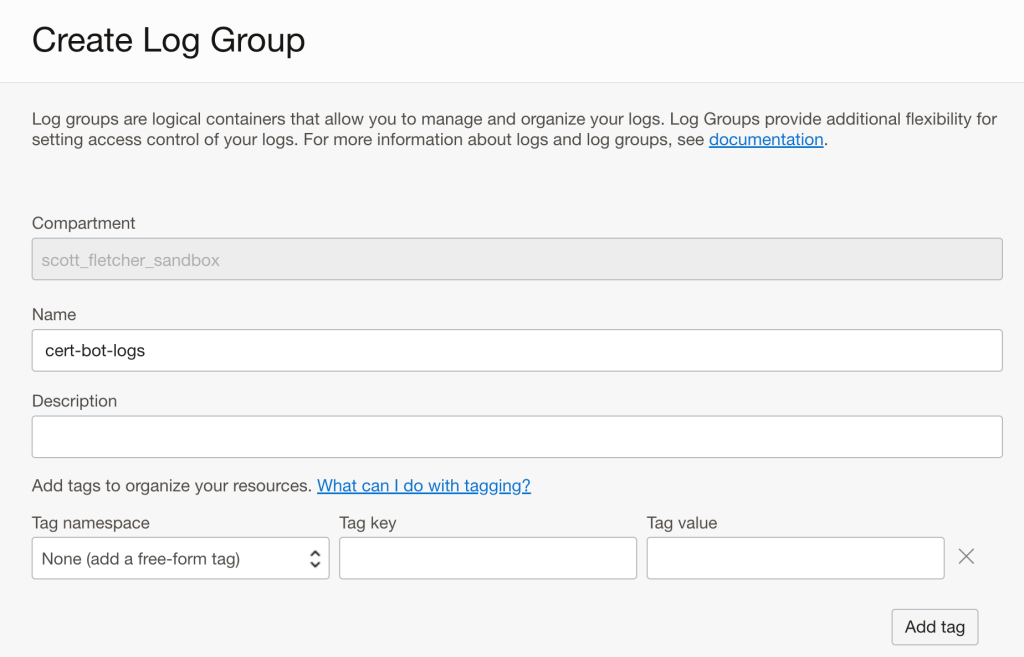Image resolution: width=1024 pixels, height=657 pixels.
Task: Click the Create Log Group heading
Action: tap(168, 41)
